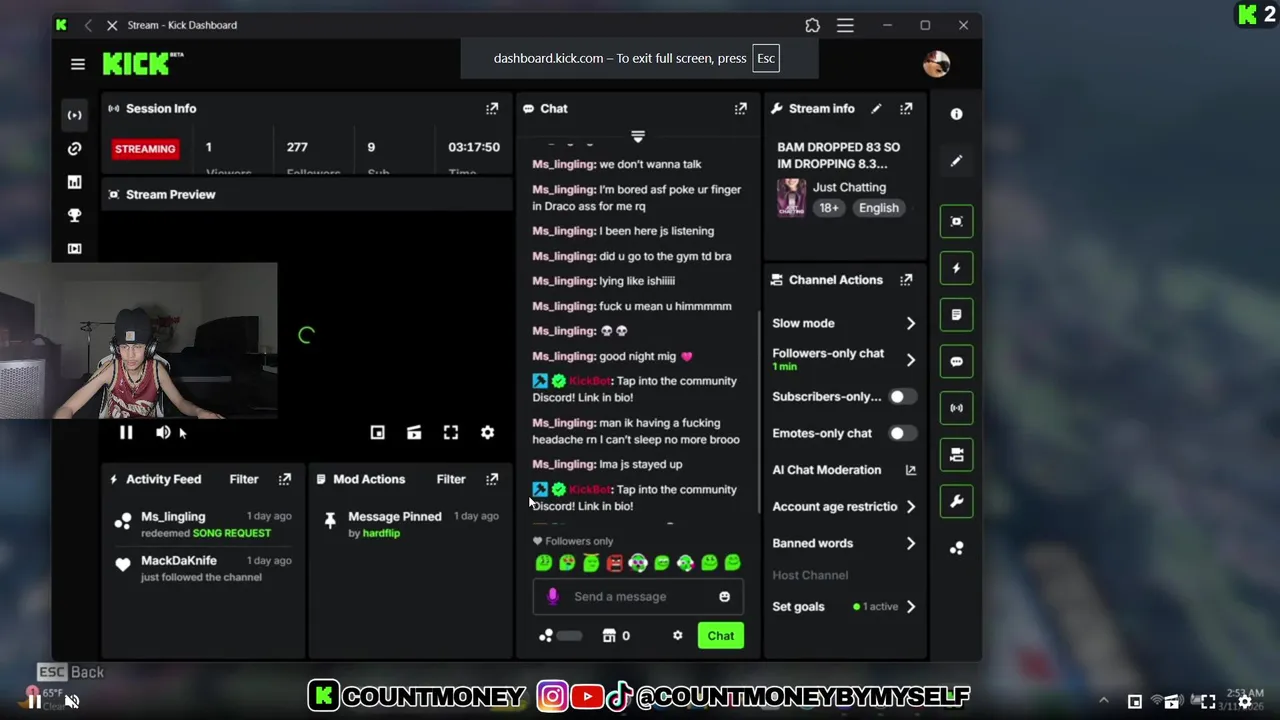Open chat settings gear icon
1280x720 pixels.
(x=677, y=635)
